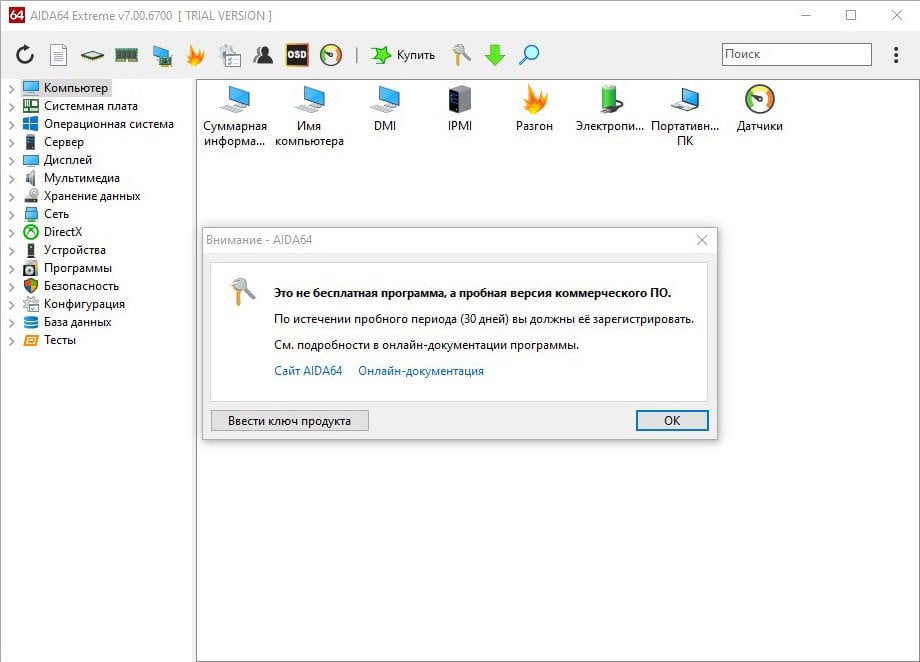Launch the stability test flame icon
Viewport: 920px width, 662px height.
click(x=195, y=55)
